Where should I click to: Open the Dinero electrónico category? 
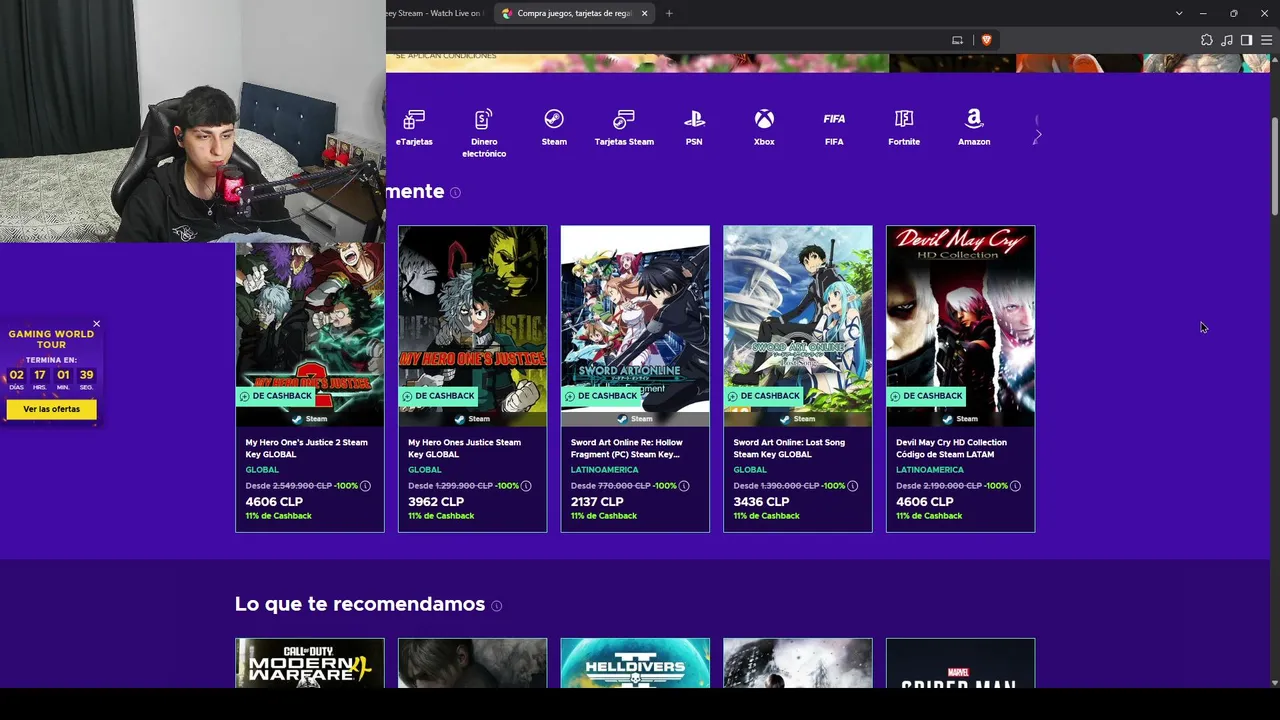click(484, 133)
